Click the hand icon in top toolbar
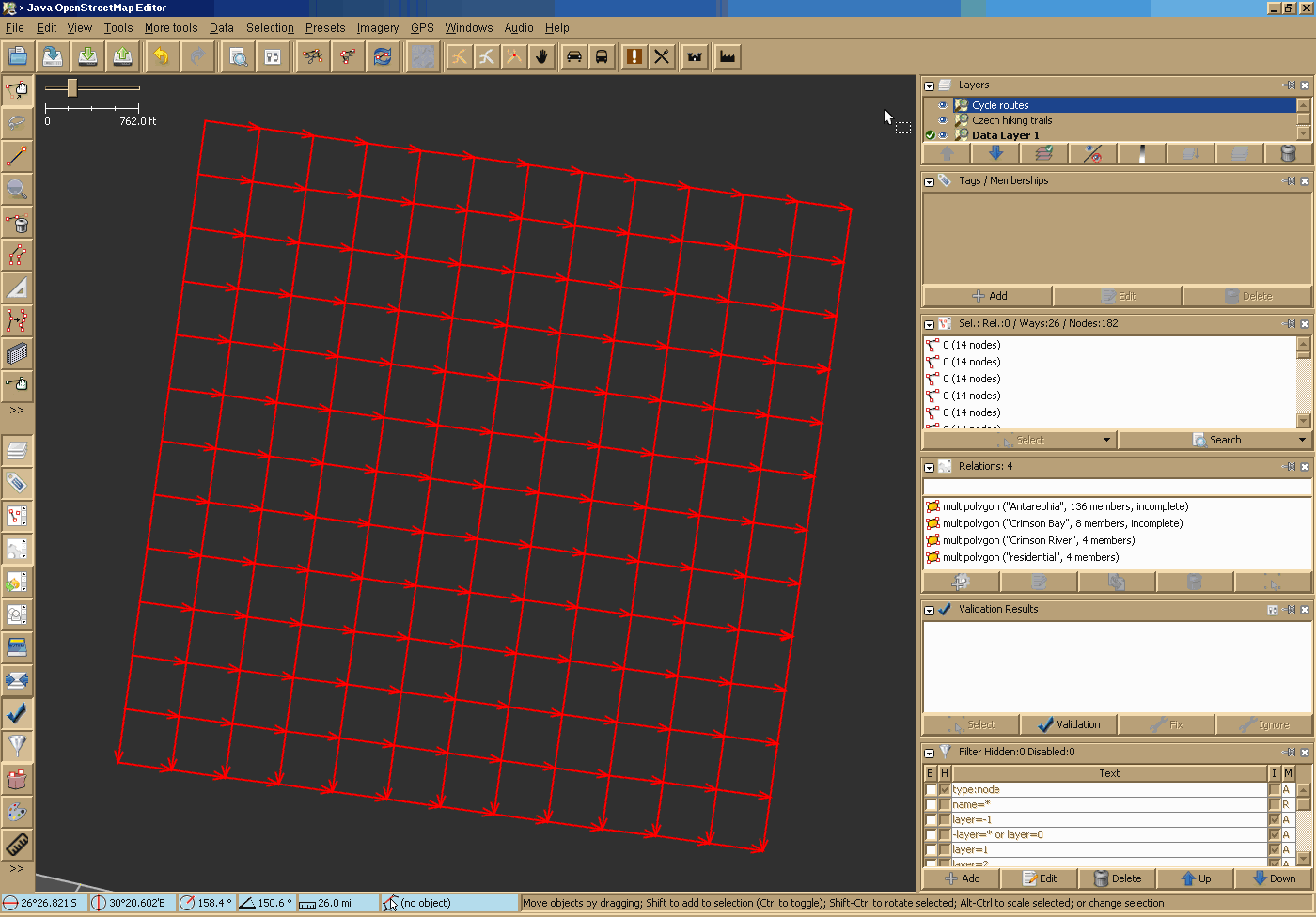 tap(541, 56)
